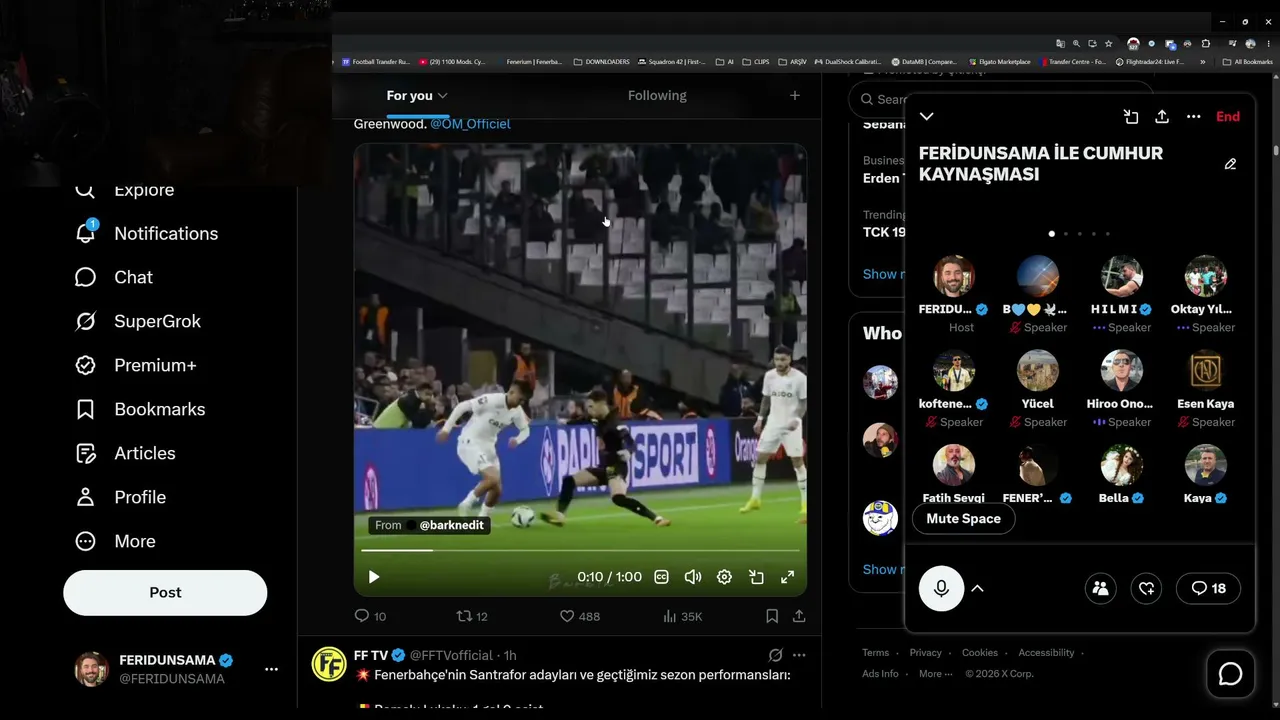This screenshot has height=720, width=1280.
Task: Open the Privacy footer link
Action: [x=925, y=653]
